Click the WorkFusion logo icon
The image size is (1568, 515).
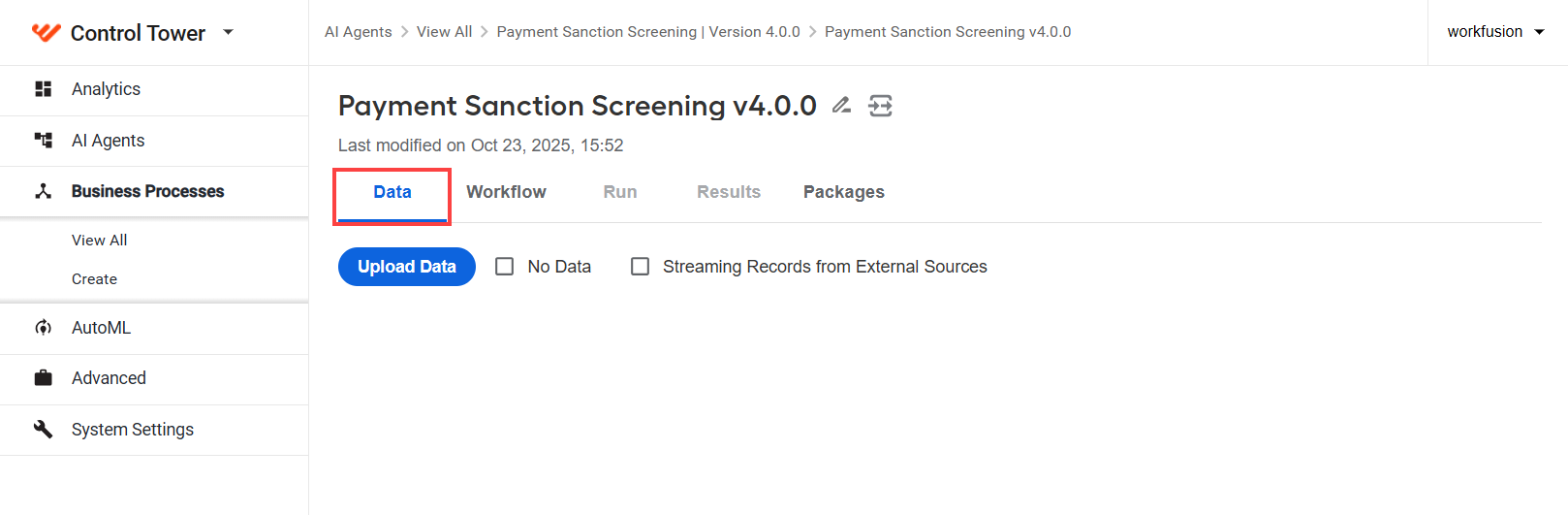pos(47,33)
